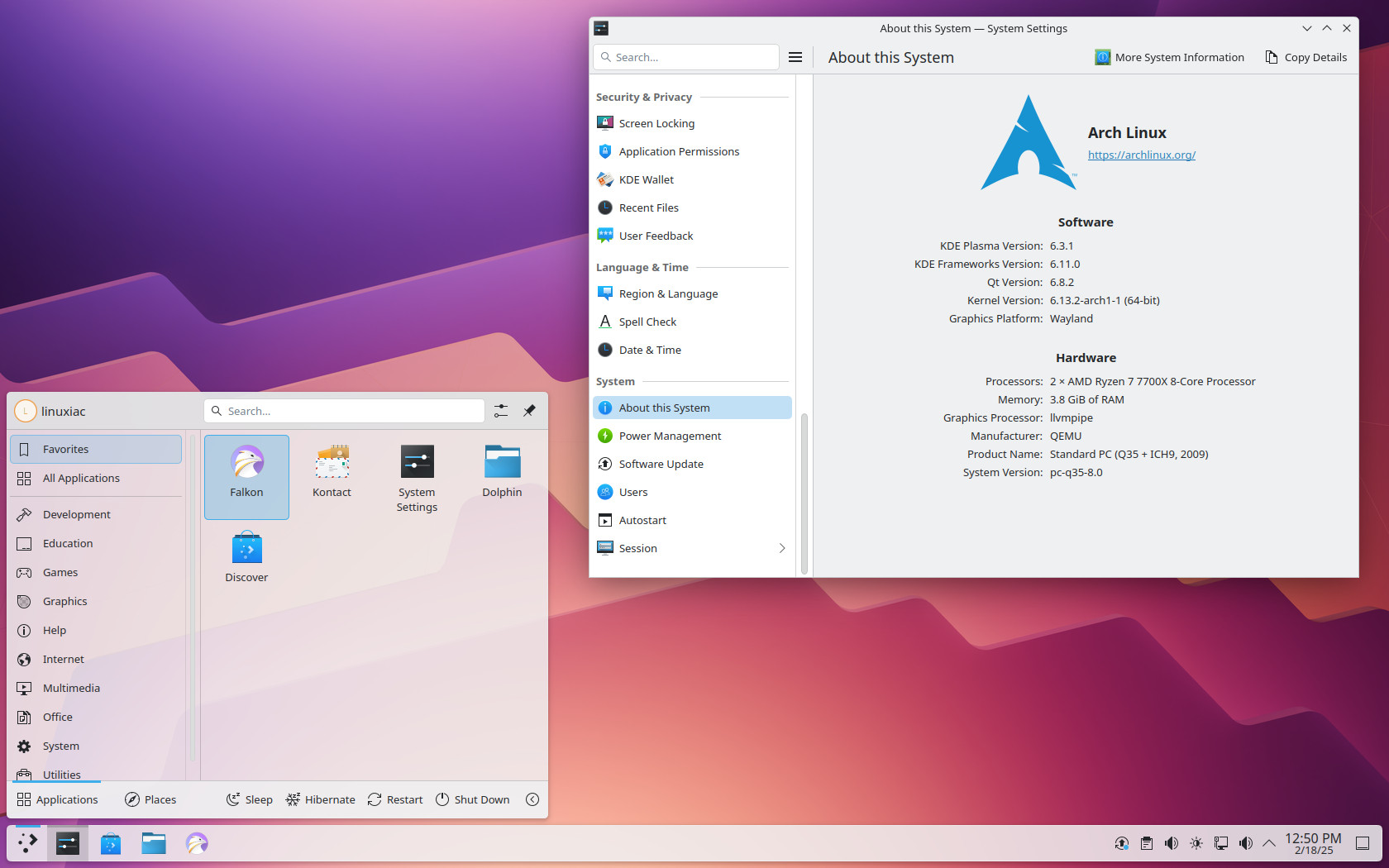1389x868 pixels.
Task: Click the network connections tray icon
Action: [x=1221, y=843]
